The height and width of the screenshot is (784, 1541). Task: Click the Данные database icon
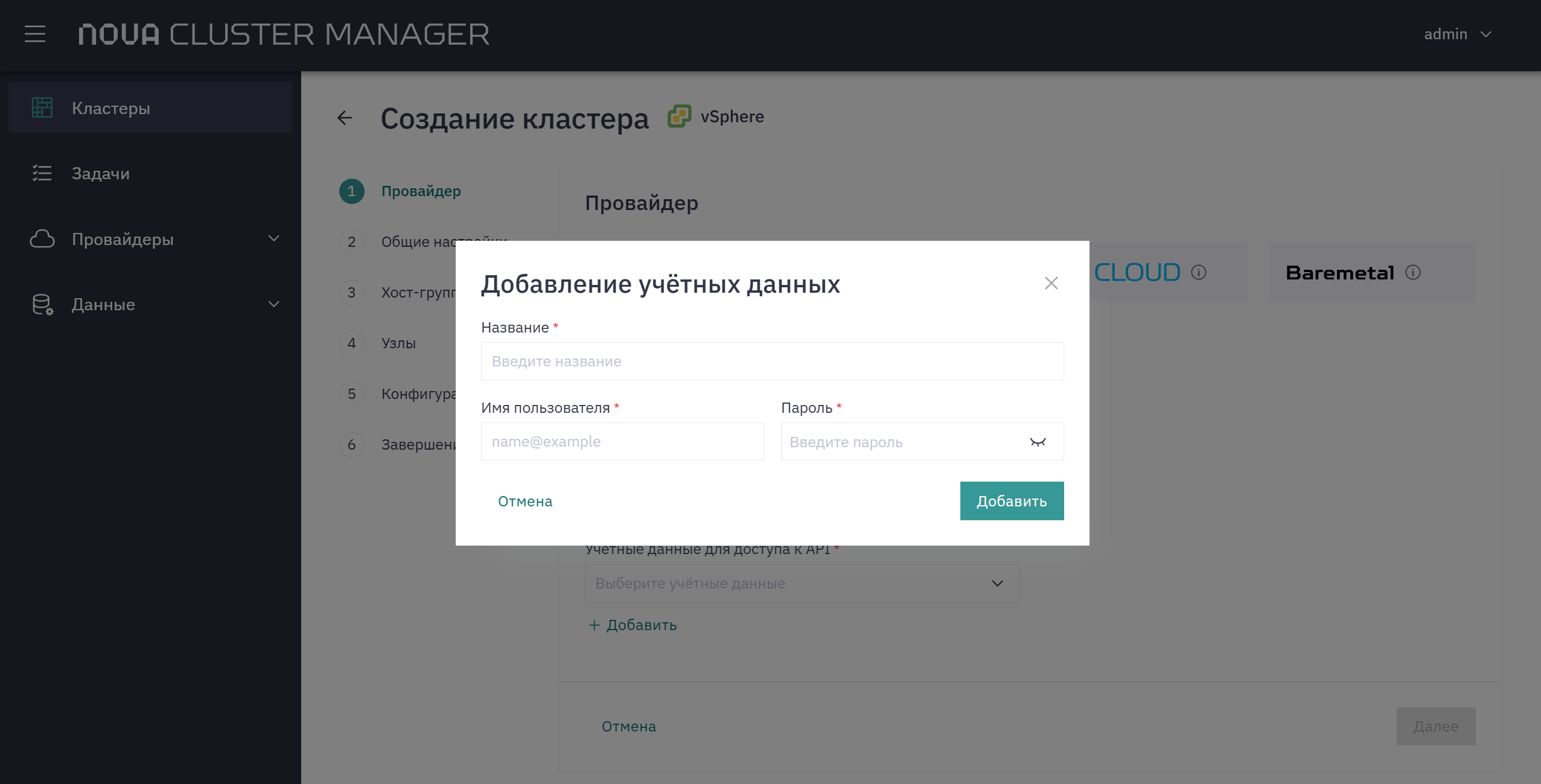(42, 304)
